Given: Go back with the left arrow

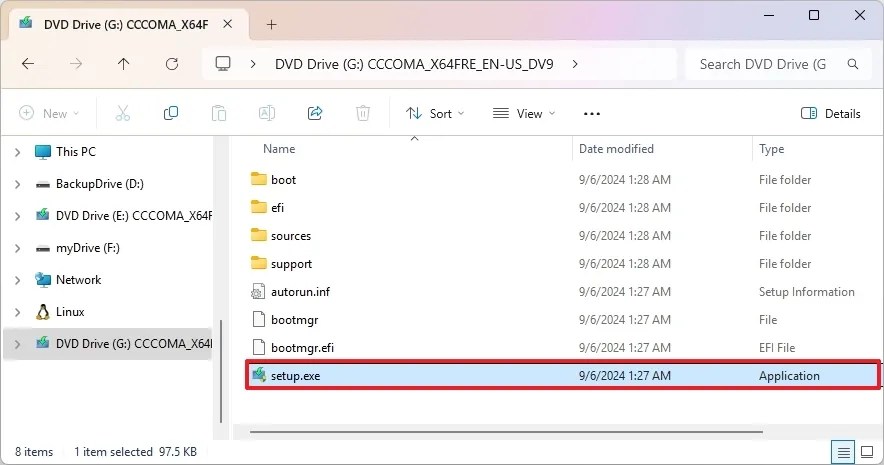Looking at the screenshot, I should tap(28, 64).
